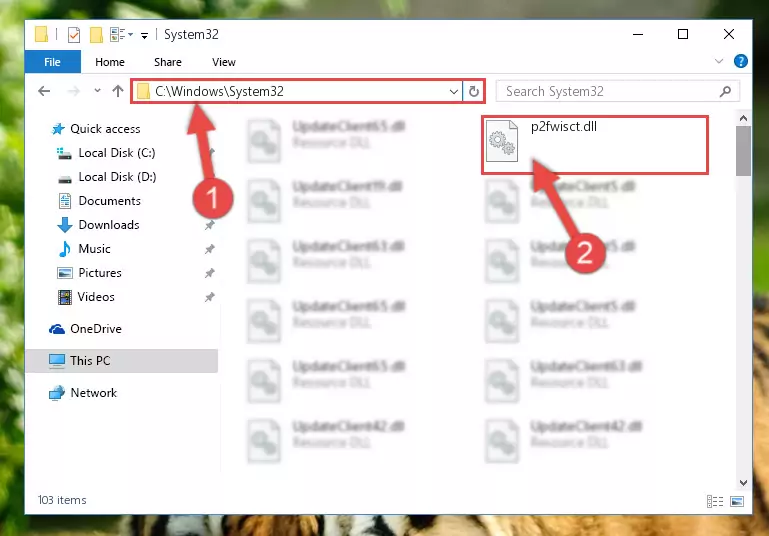This screenshot has height=536, width=769.
Task: Switch to the Share ribbon tab
Action: click(168, 62)
